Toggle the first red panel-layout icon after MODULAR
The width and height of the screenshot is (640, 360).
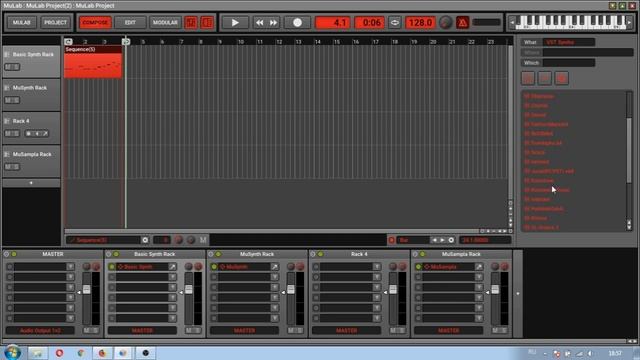pyautogui.click(x=191, y=22)
